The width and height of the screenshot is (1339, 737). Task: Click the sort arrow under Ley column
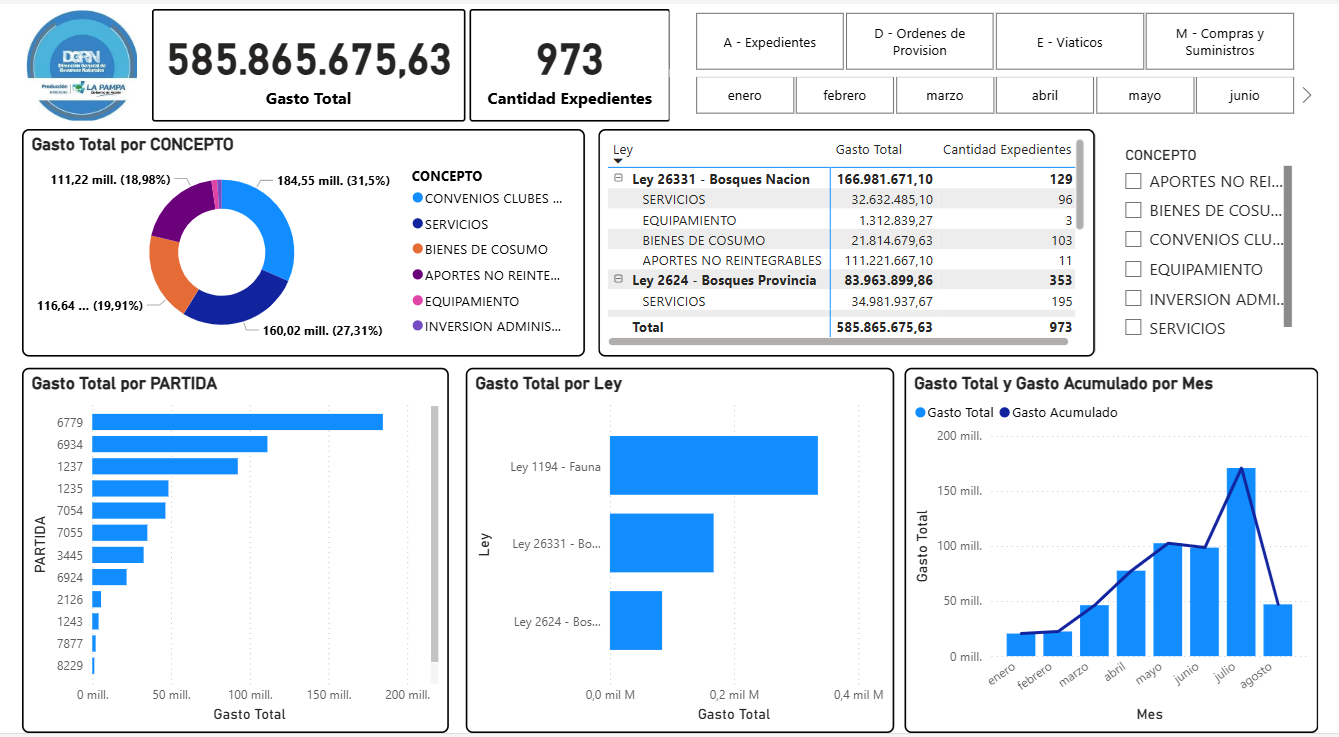point(618,161)
